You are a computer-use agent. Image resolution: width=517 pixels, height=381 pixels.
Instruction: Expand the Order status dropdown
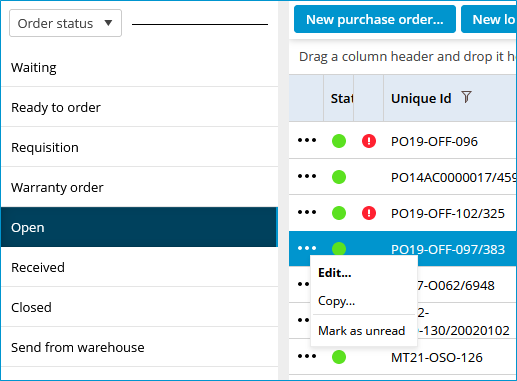[65, 23]
